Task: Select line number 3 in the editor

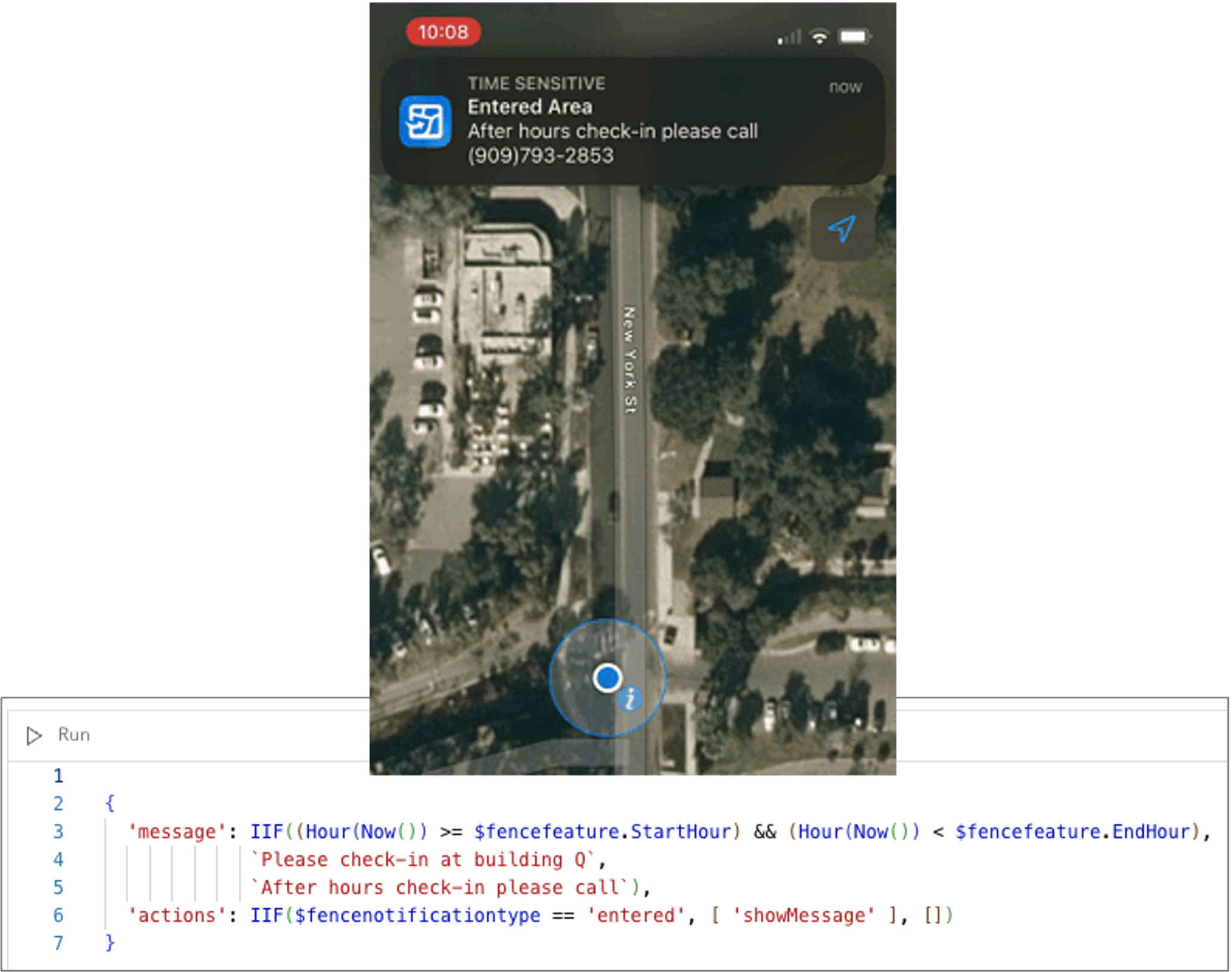Action: 59,831
